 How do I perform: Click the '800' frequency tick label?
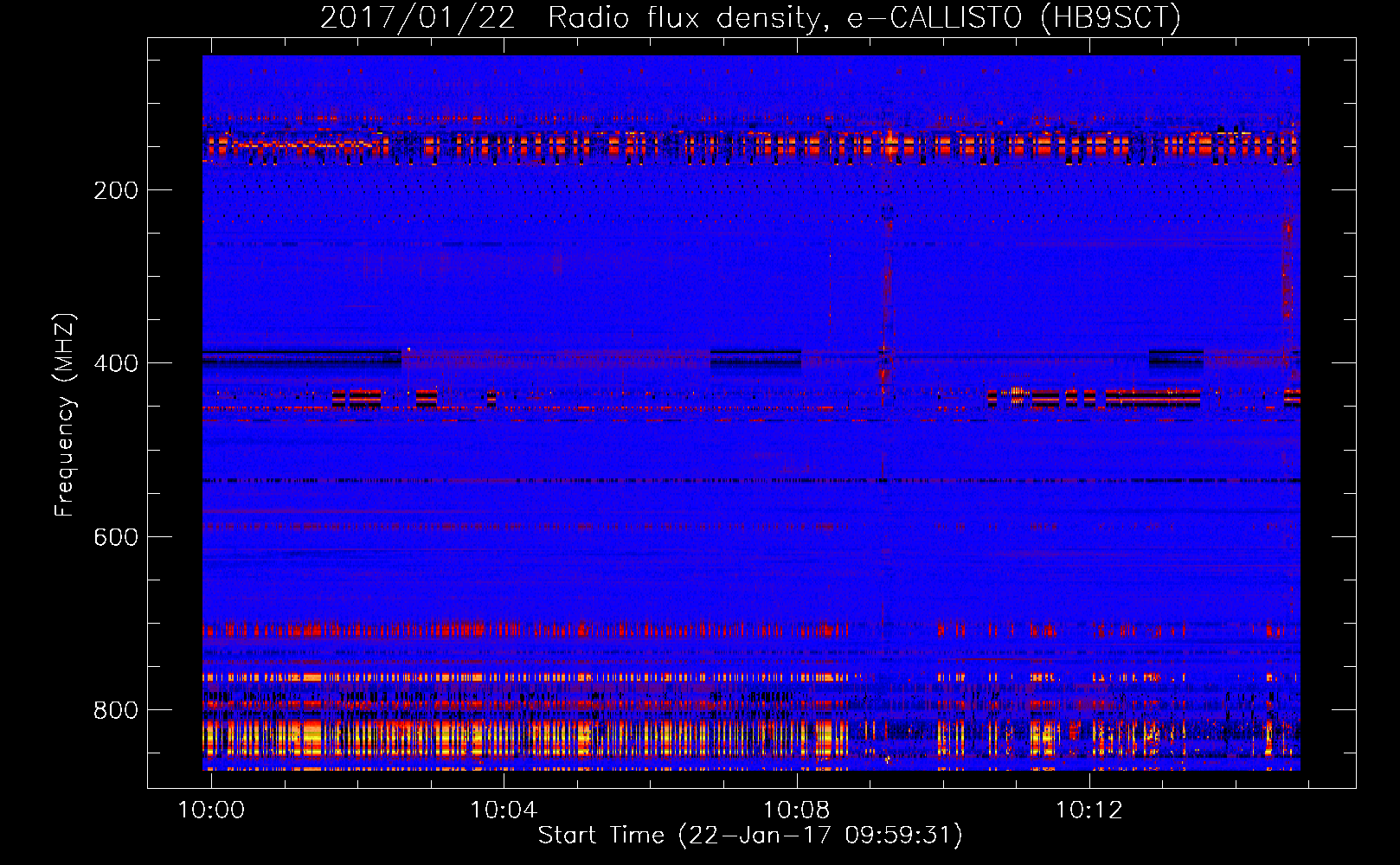click(116, 710)
